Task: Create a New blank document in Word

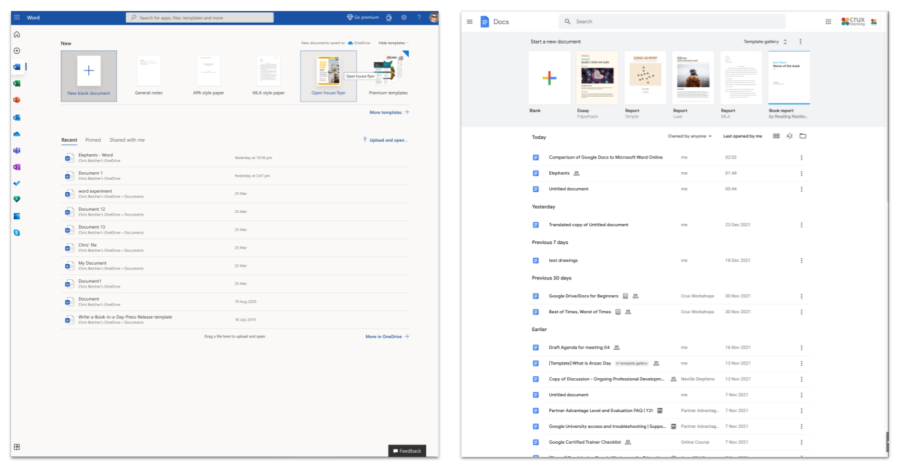Action: tap(89, 76)
